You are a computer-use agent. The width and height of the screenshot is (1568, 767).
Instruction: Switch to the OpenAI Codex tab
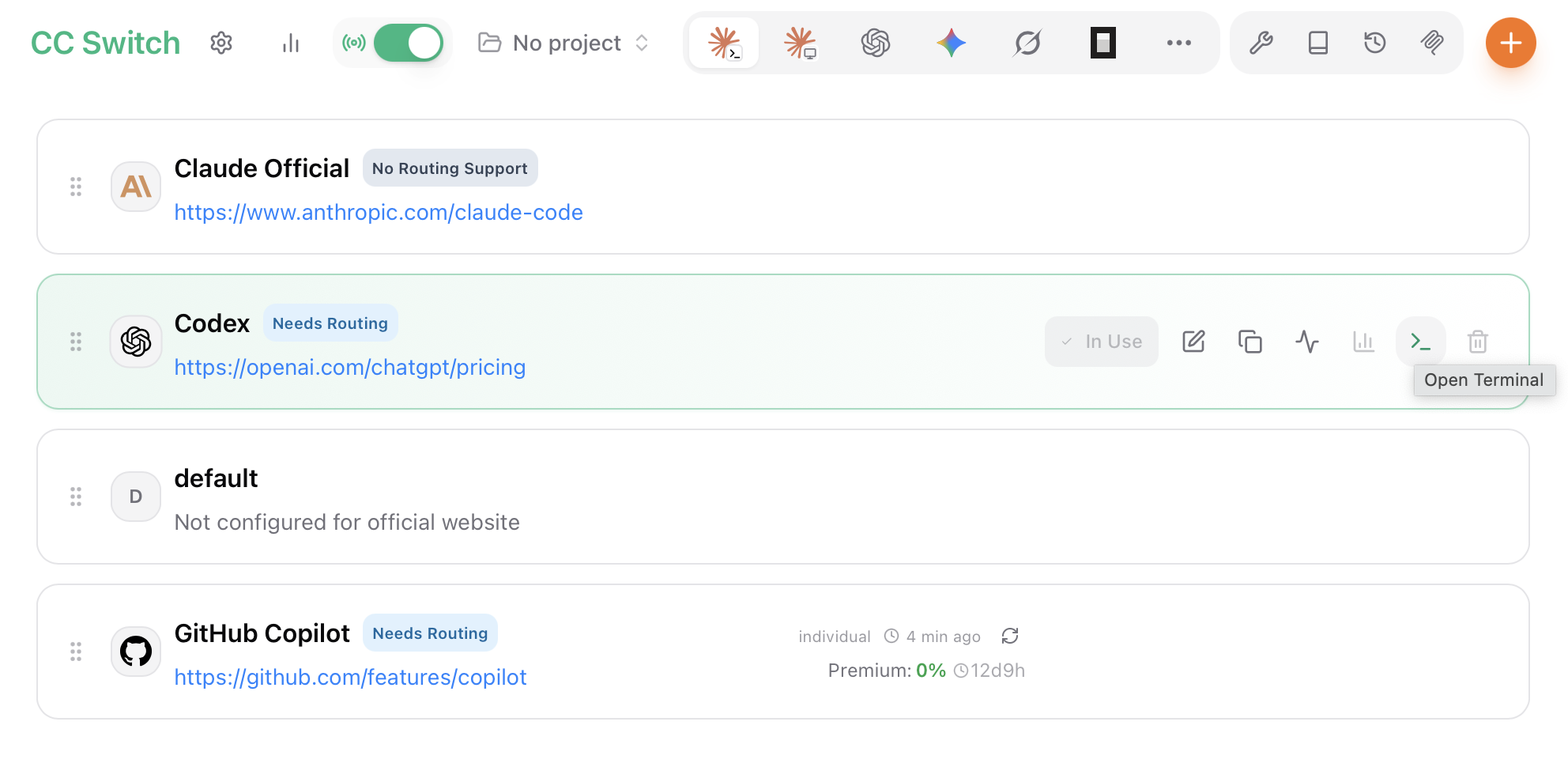click(876, 43)
